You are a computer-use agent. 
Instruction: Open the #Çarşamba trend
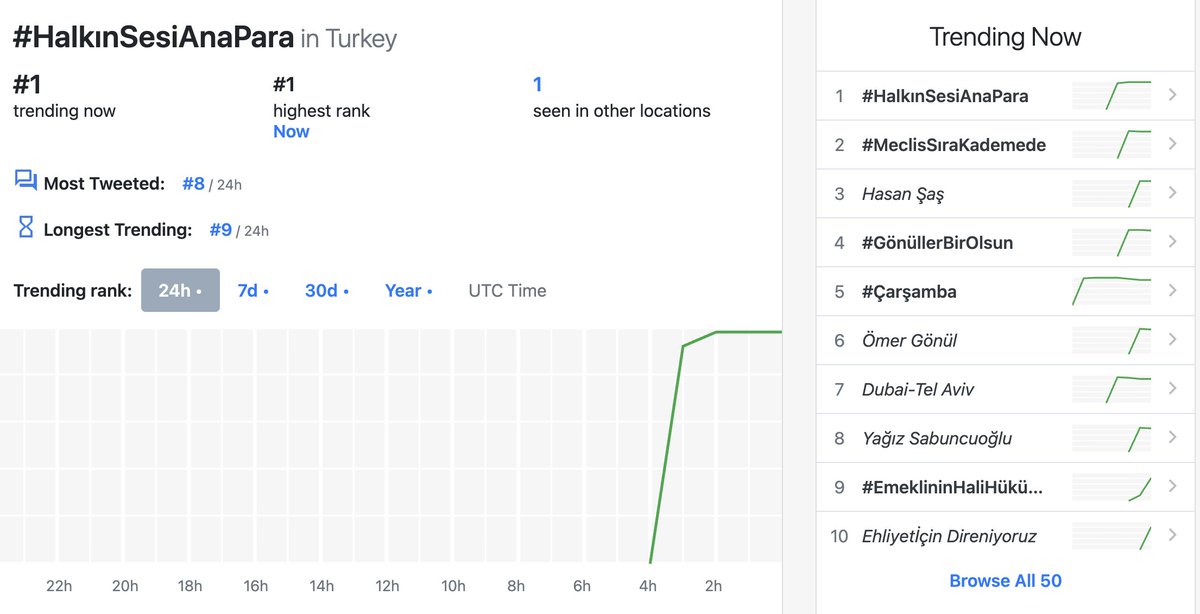(x=909, y=292)
